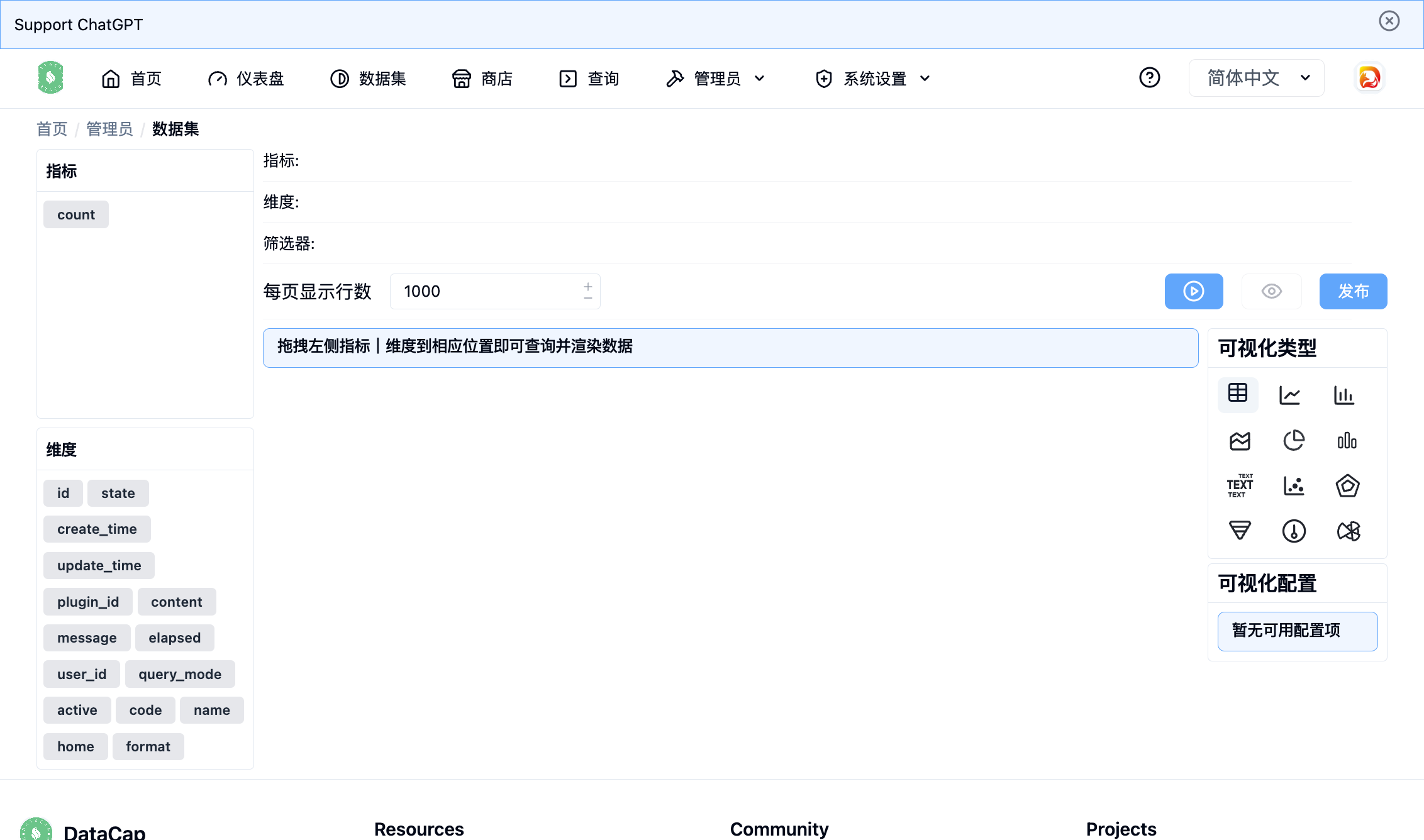Select the format dimension tag
The image size is (1424, 840).
coord(148,746)
